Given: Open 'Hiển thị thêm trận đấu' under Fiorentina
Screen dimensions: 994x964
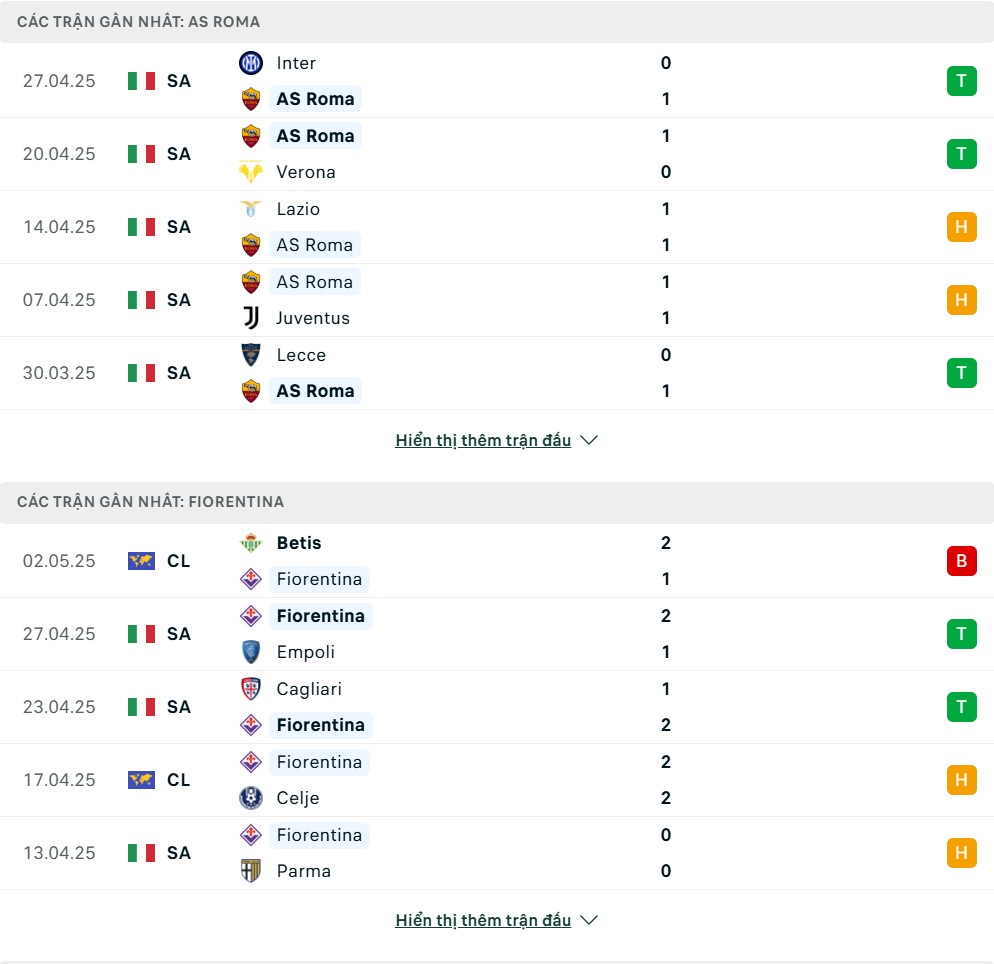Looking at the screenshot, I should pyautogui.click(x=483, y=920).
